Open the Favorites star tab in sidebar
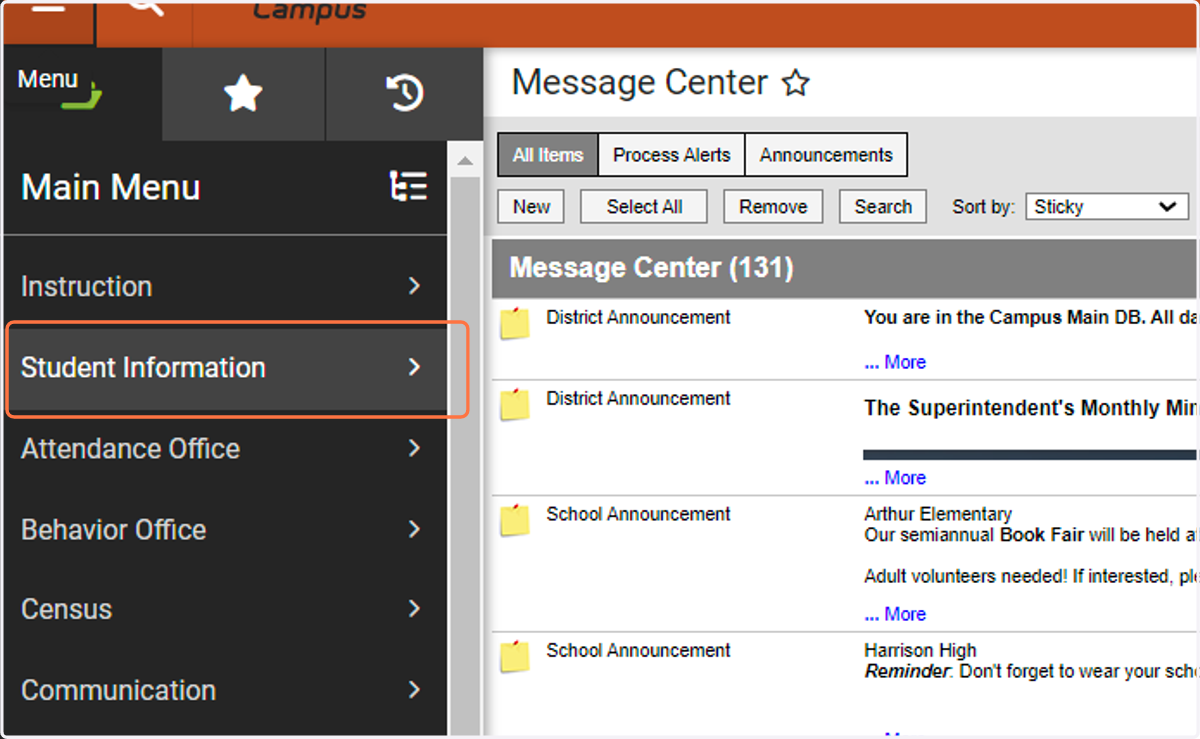 [x=243, y=94]
